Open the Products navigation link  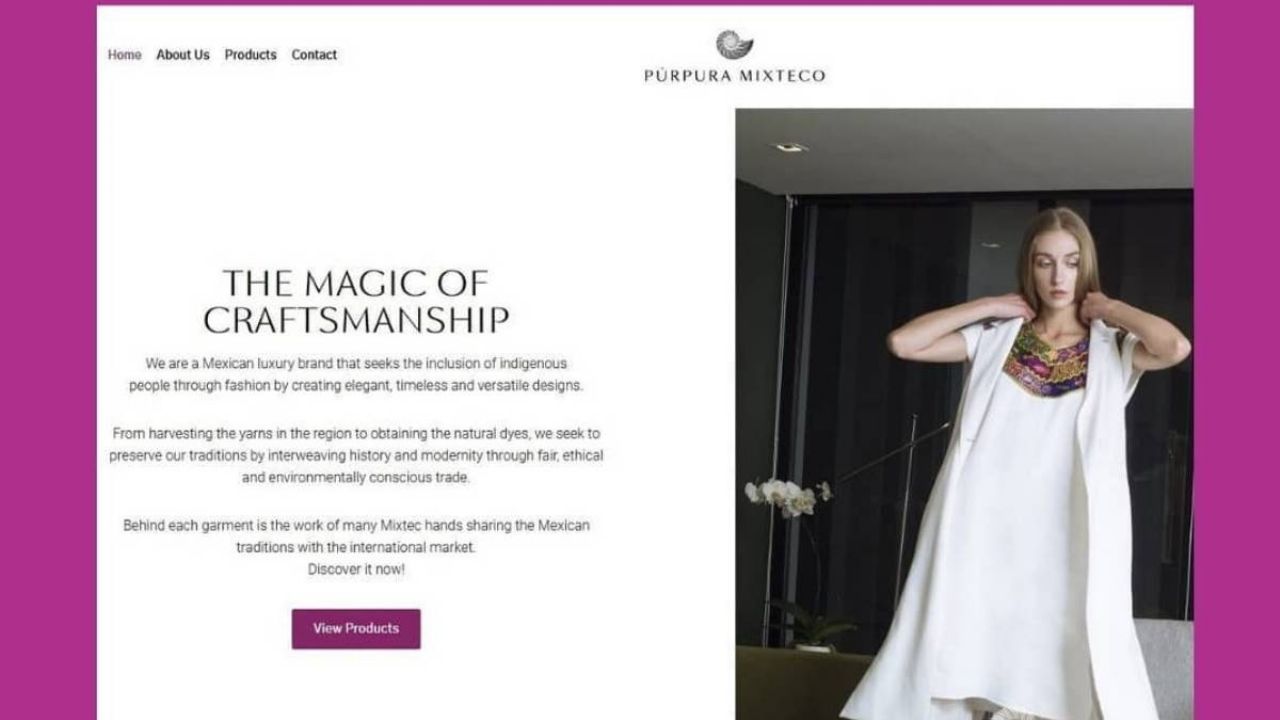pyautogui.click(x=250, y=55)
